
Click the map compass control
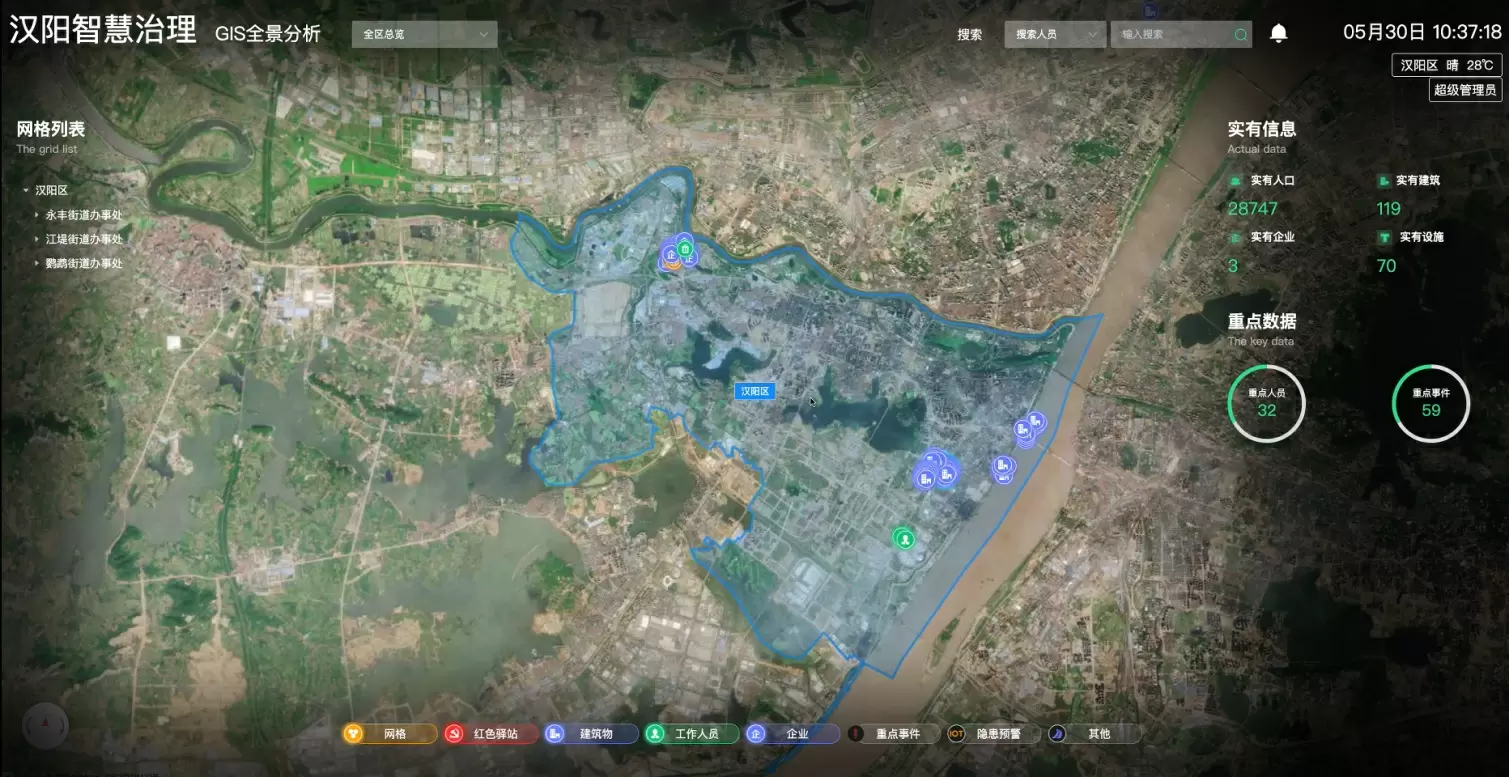[x=45, y=726]
